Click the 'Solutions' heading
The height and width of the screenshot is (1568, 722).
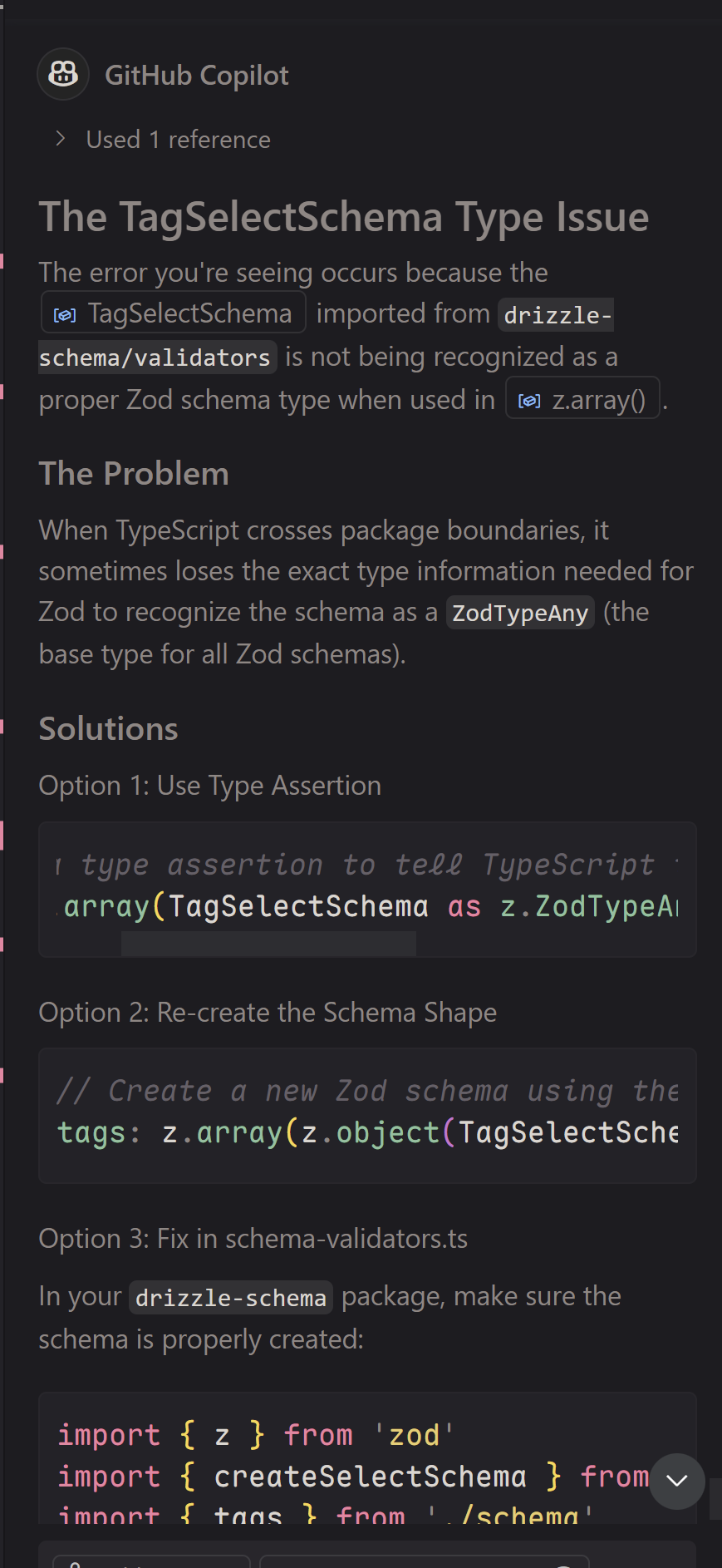coord(108,729)
